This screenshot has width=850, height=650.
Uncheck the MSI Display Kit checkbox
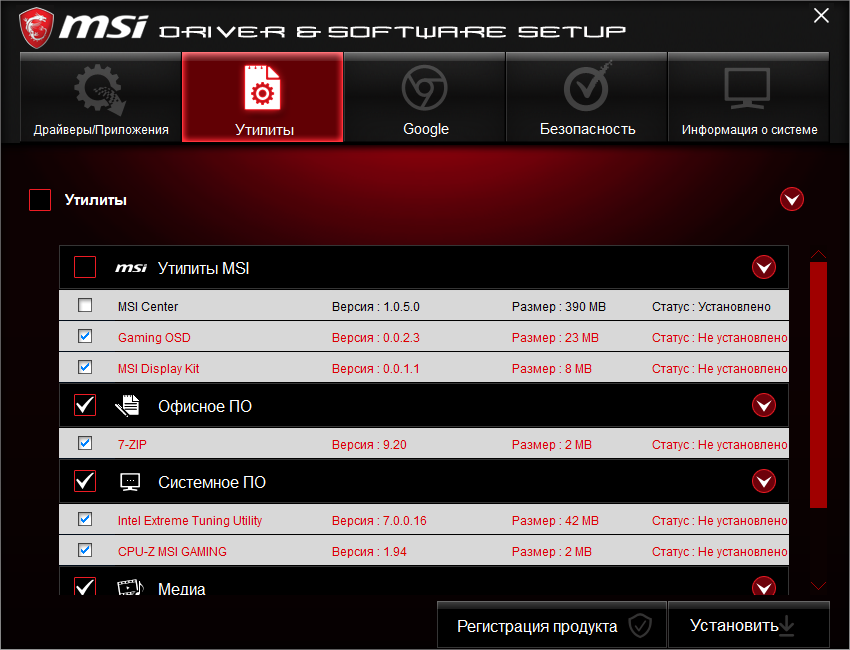(85, 367)
